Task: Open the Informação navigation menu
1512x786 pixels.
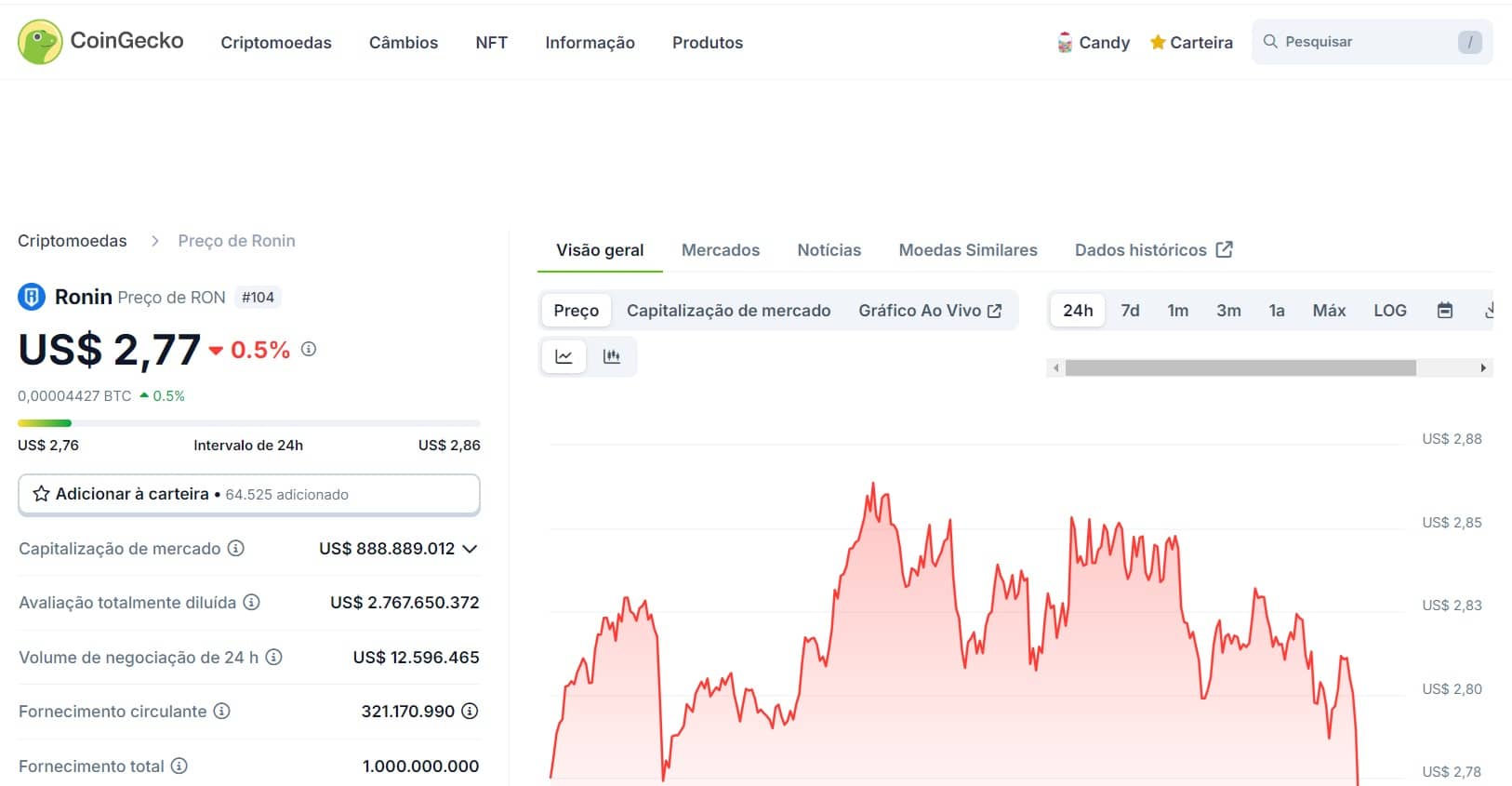Action: tap(590, 43)
